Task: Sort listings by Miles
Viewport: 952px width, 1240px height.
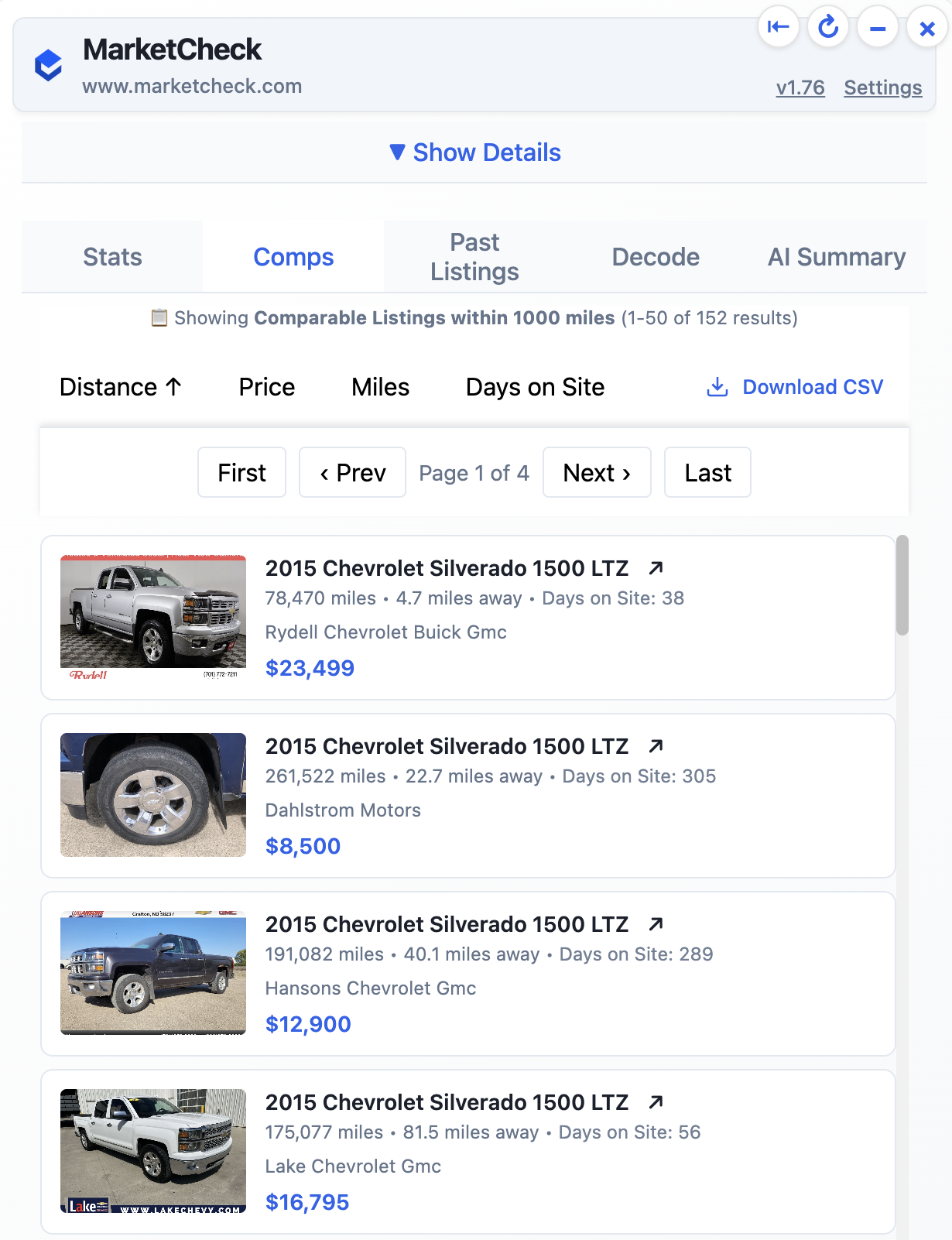Action: [x=380, y=387]
